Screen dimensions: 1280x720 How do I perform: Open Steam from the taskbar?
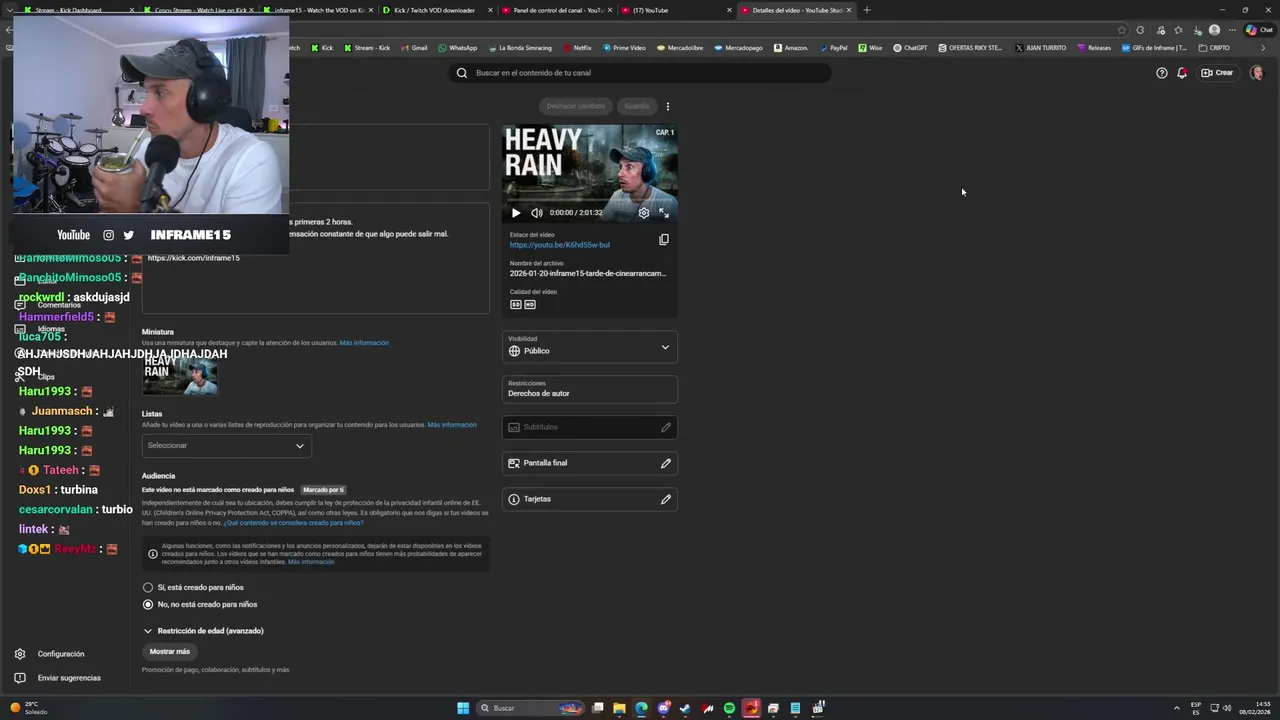(x=685, y=708)
